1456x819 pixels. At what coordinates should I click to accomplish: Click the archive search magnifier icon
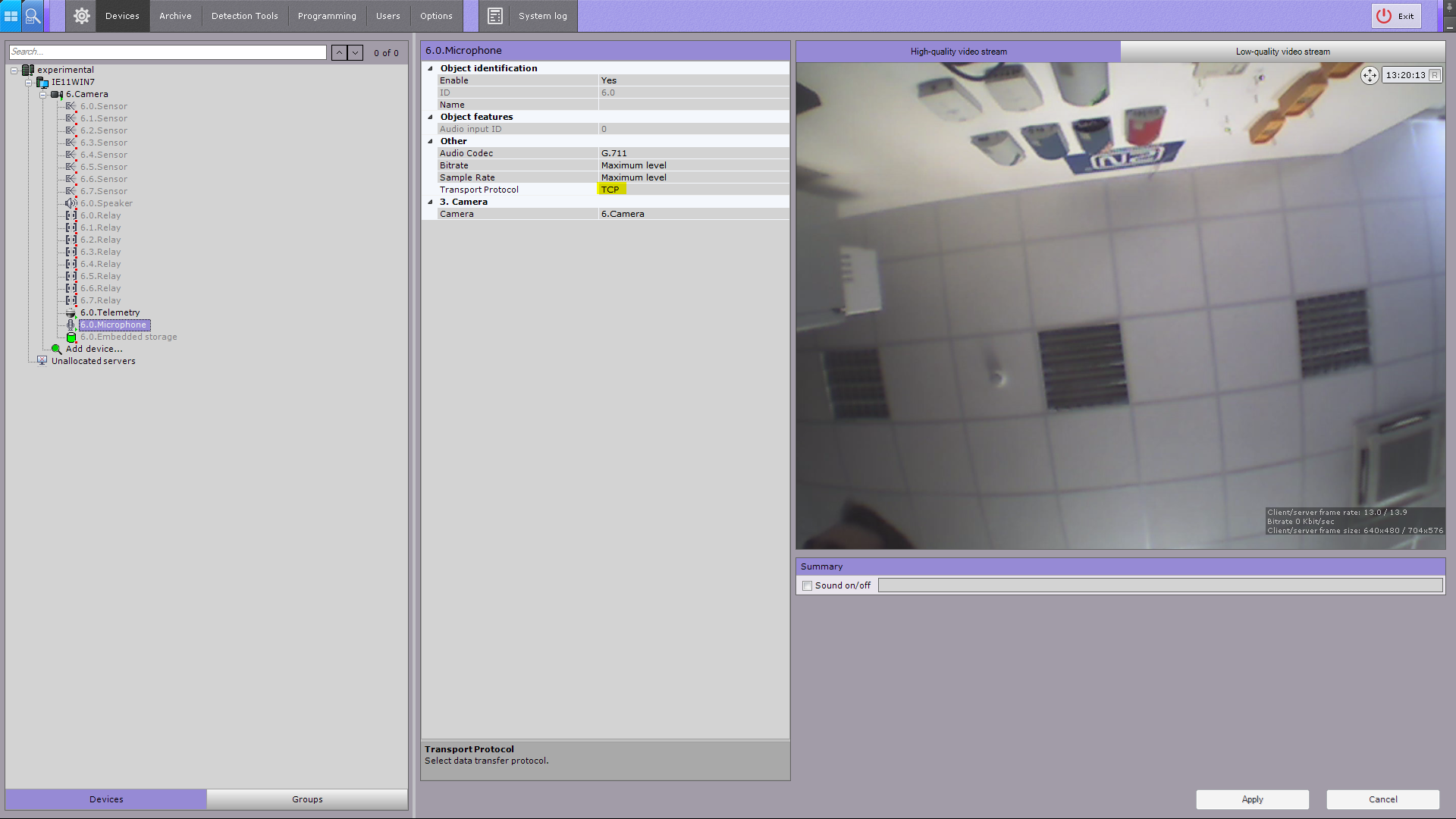tap(33, 16)
